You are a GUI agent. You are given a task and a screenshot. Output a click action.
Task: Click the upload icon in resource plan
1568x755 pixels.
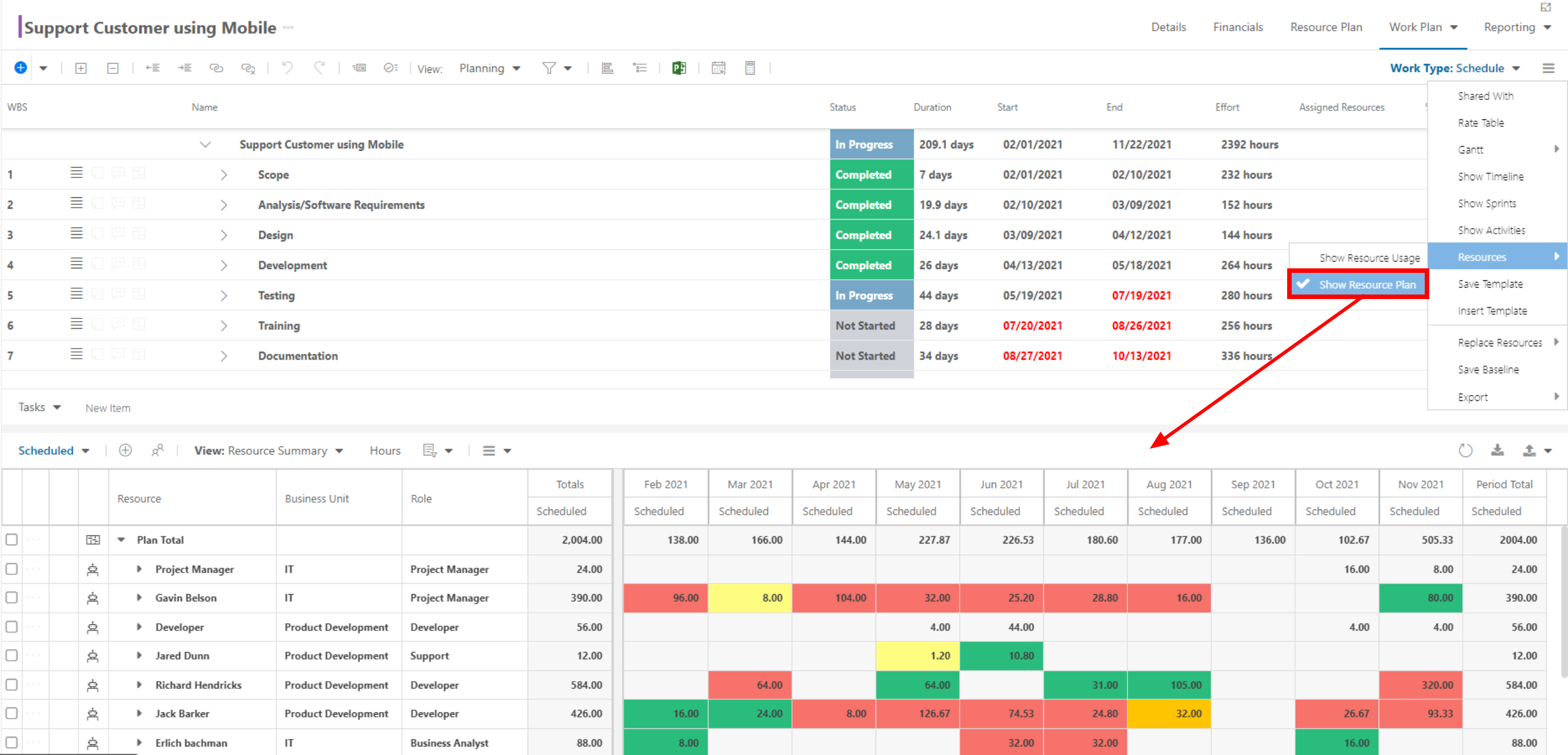[1529, 450]
